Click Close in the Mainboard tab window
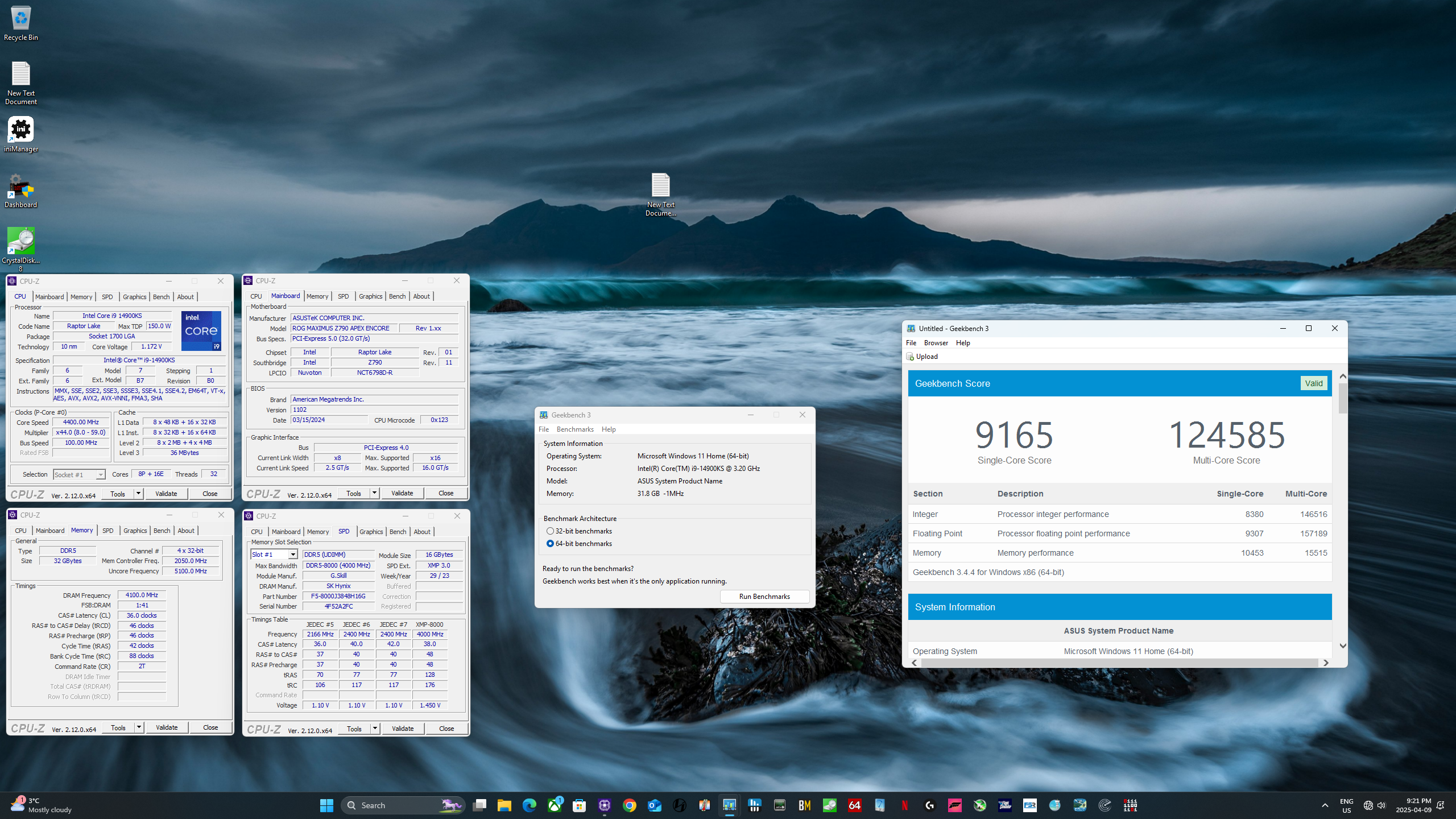 [446, 493]
